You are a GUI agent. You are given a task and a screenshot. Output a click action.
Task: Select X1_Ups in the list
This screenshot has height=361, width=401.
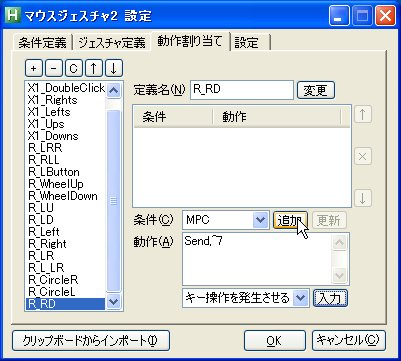coord(66,124)
